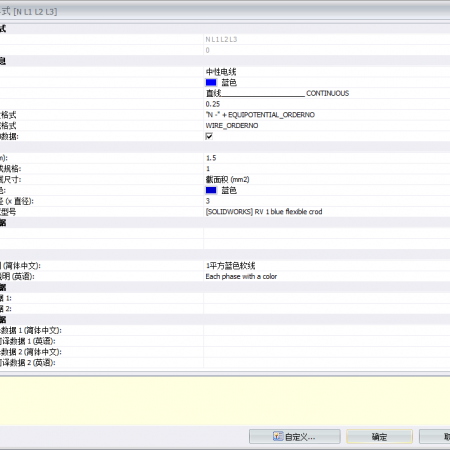Edit the 1平方蓝色软线 description field
This screenshot has width=450, height=450.
click(327, 266)
